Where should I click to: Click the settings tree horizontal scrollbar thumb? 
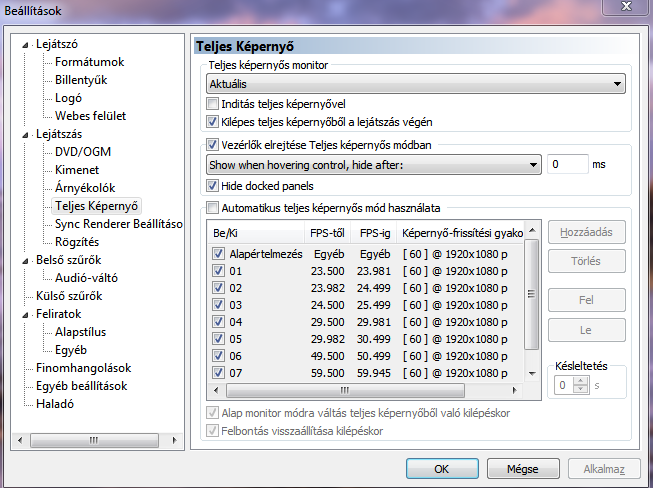point(94,440)
